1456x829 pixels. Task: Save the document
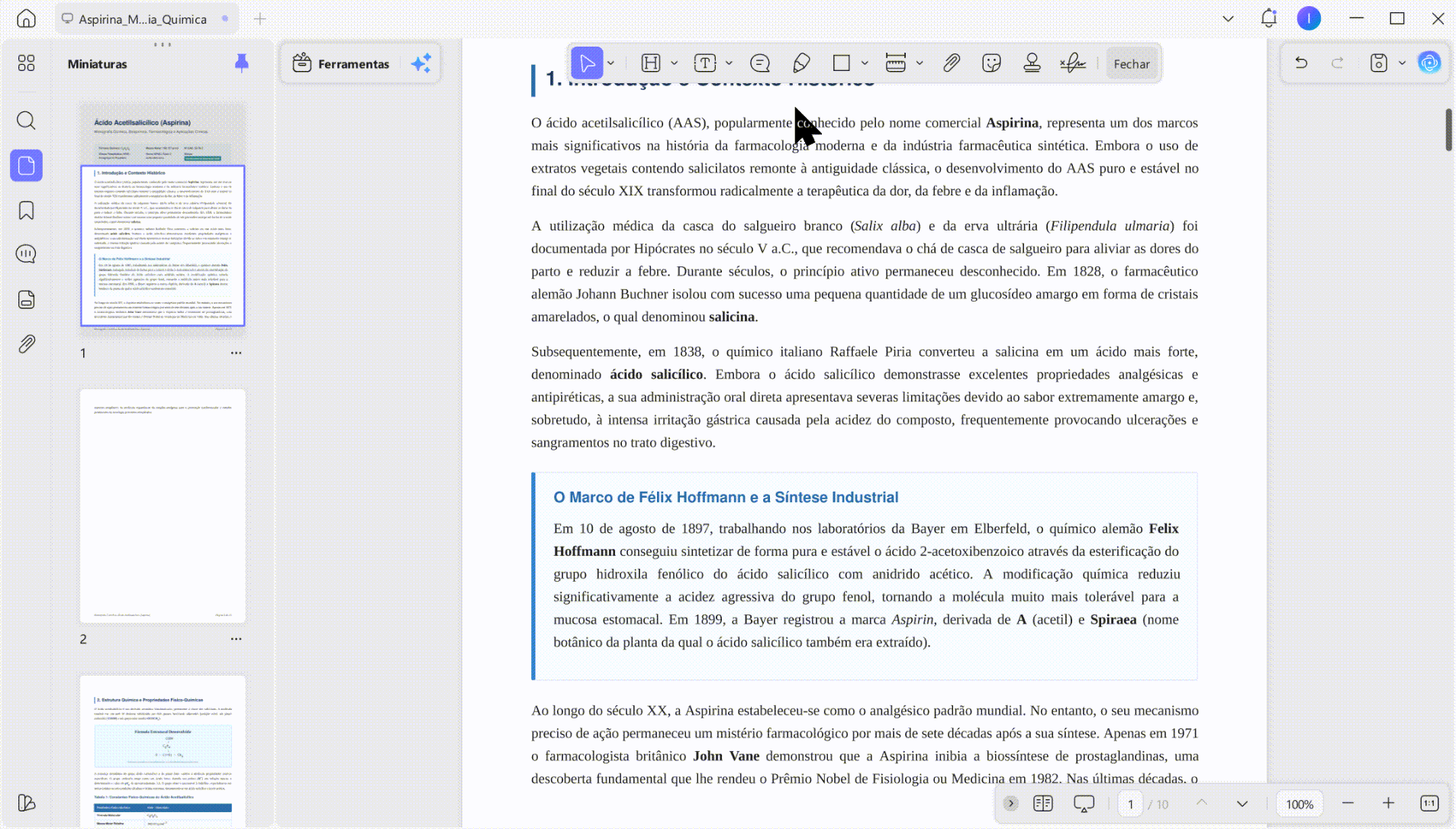(1378, 63)
